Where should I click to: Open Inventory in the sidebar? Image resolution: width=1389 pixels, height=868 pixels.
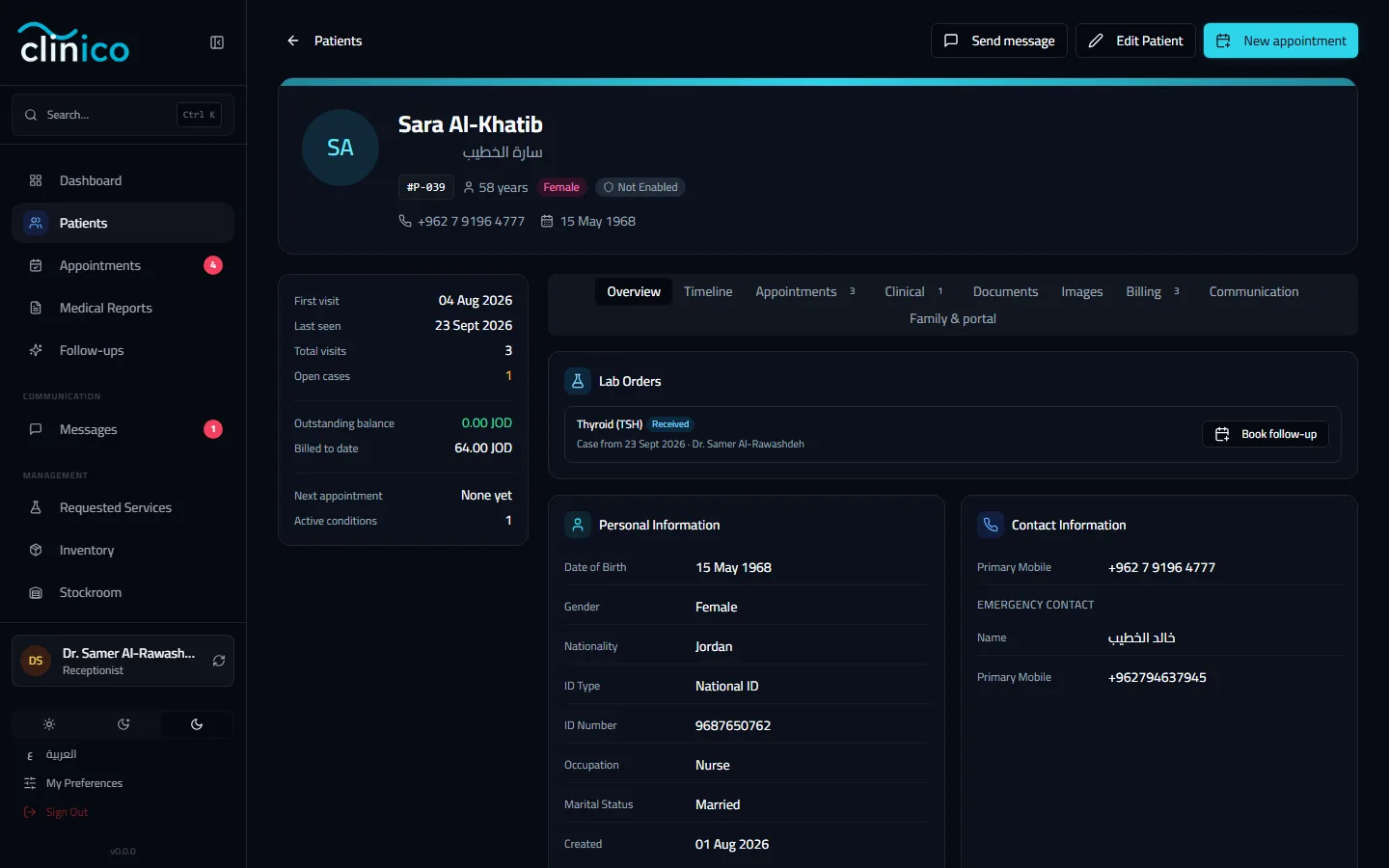(x=123, y=550)
